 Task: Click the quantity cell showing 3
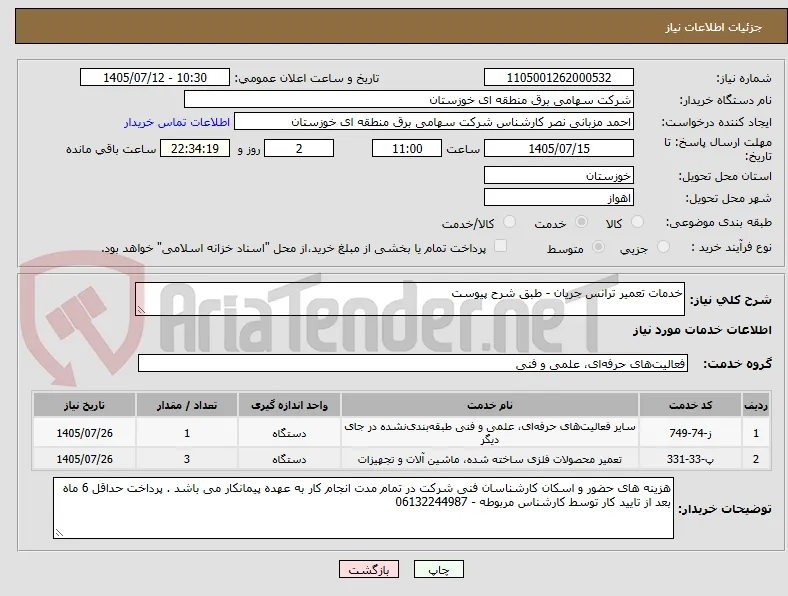pos(187,459)
